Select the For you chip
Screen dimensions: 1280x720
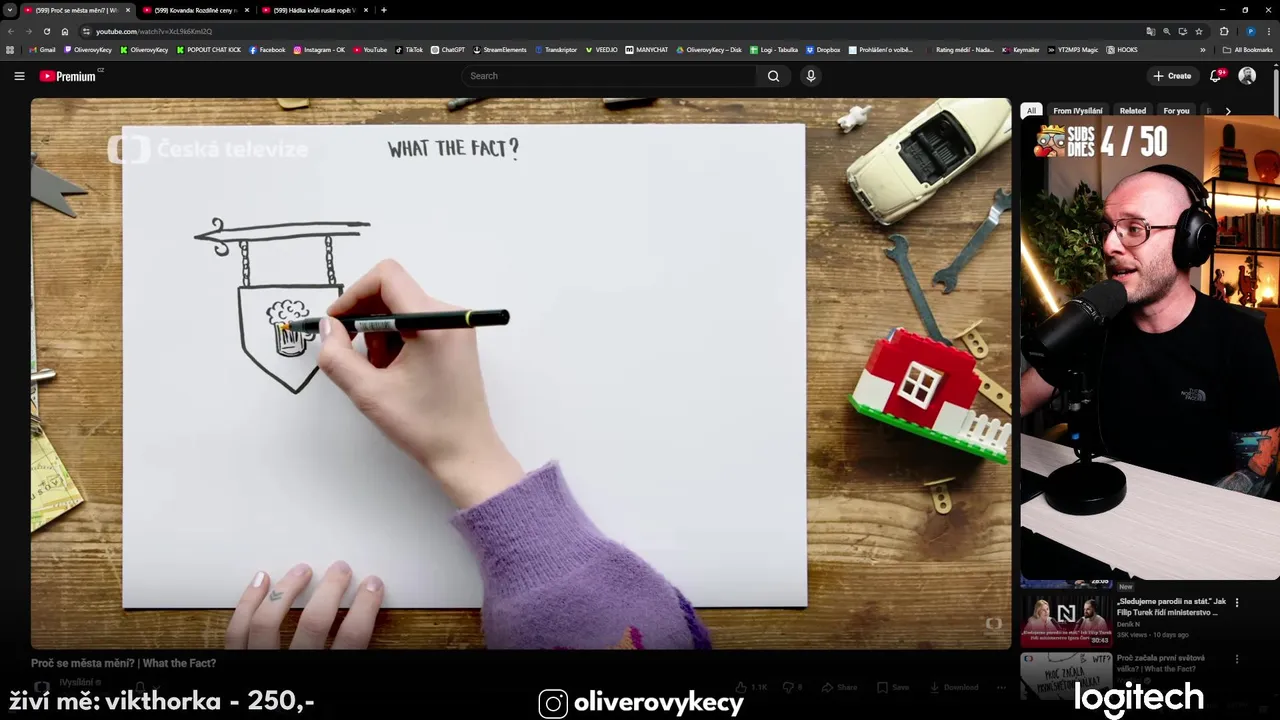(x=1177, y=111)
